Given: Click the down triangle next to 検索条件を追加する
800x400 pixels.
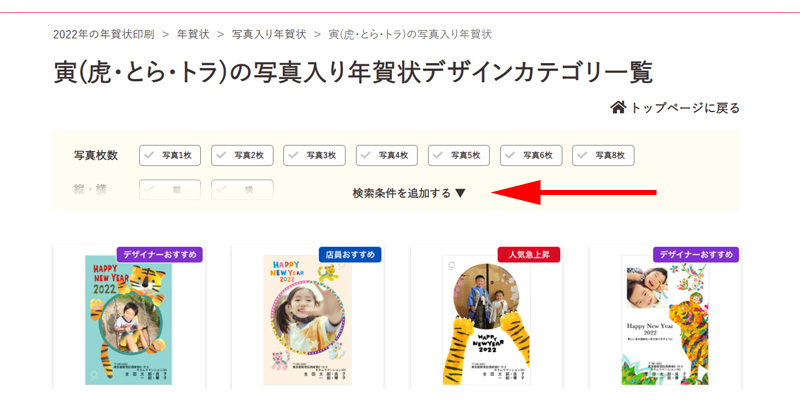Looking at the screenshot, I should click(x=460, y=193).
